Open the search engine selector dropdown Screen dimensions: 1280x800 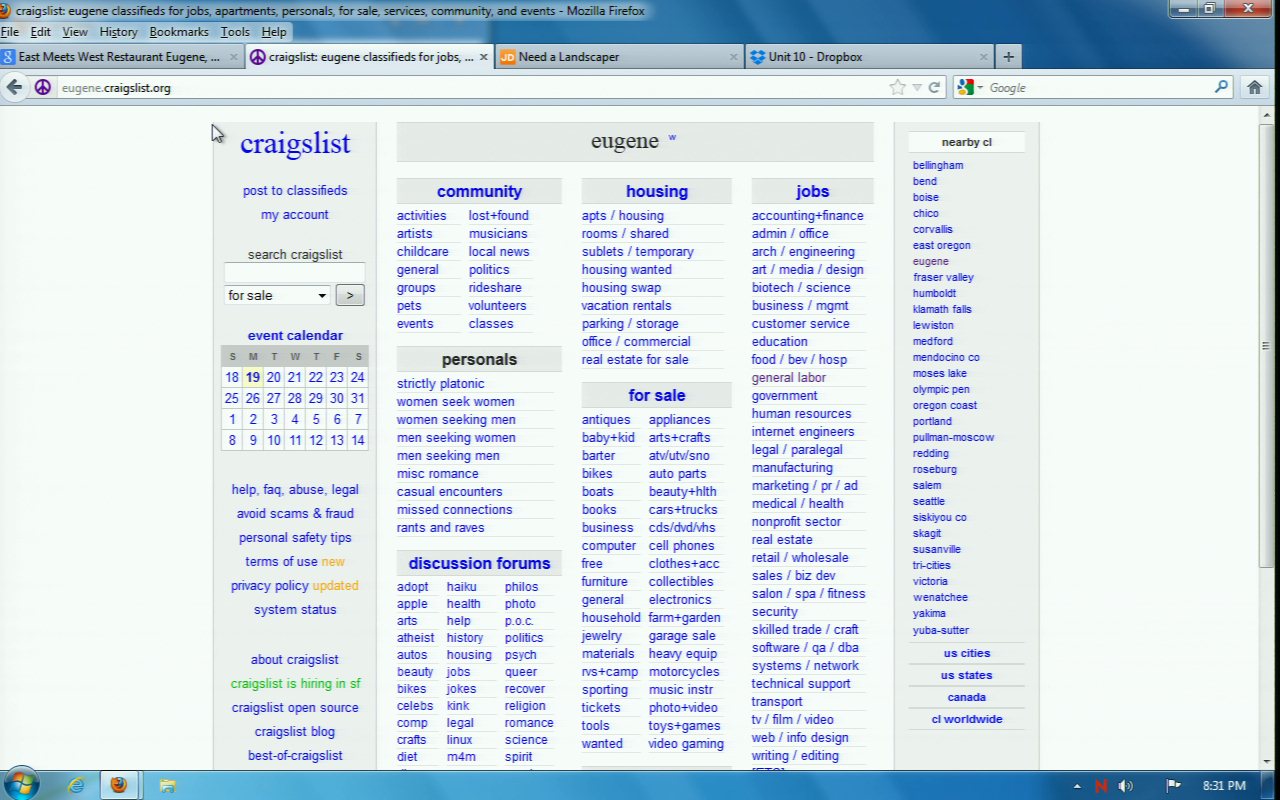970,88
